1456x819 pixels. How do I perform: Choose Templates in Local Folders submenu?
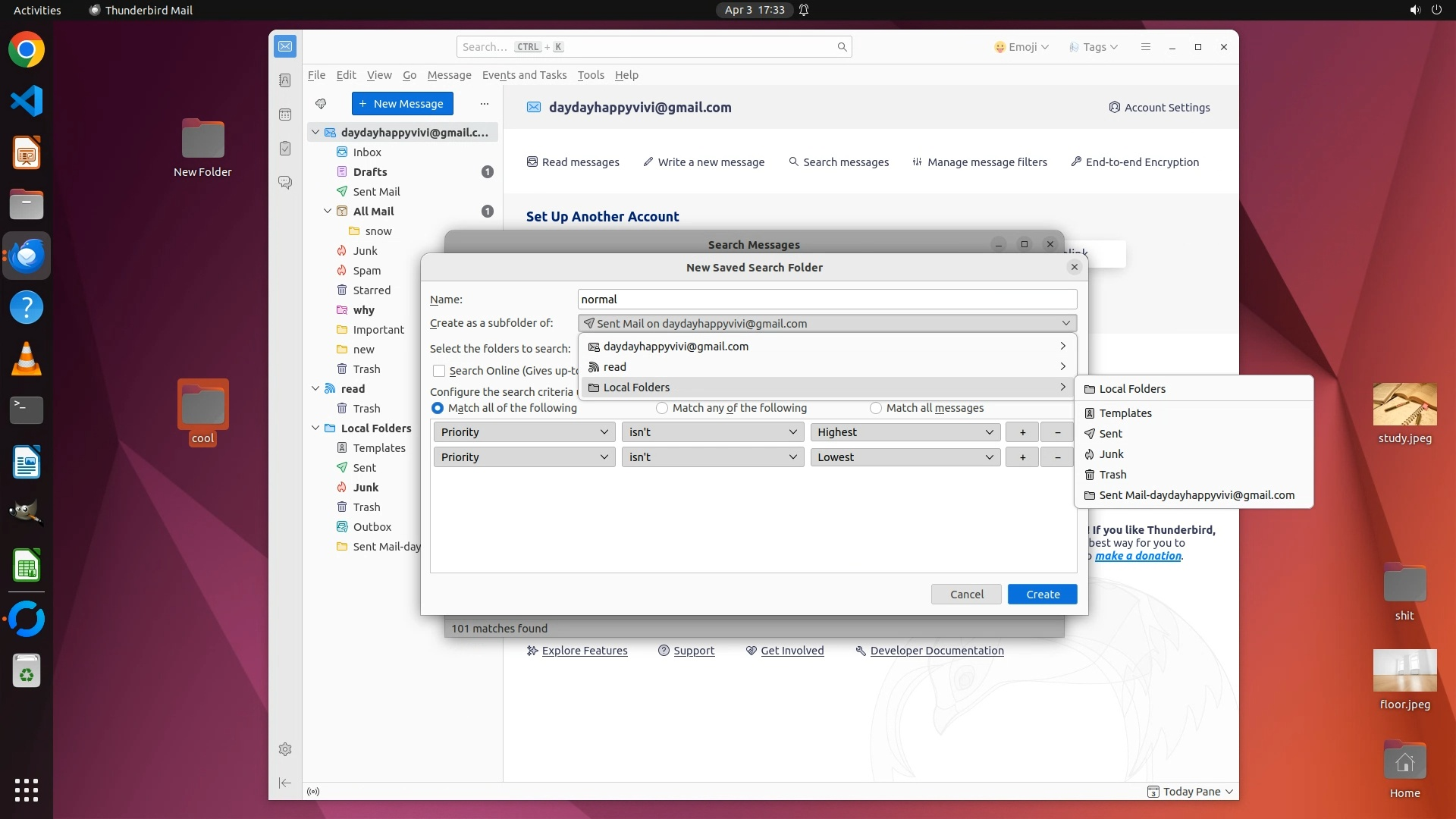click(1125, 413)
